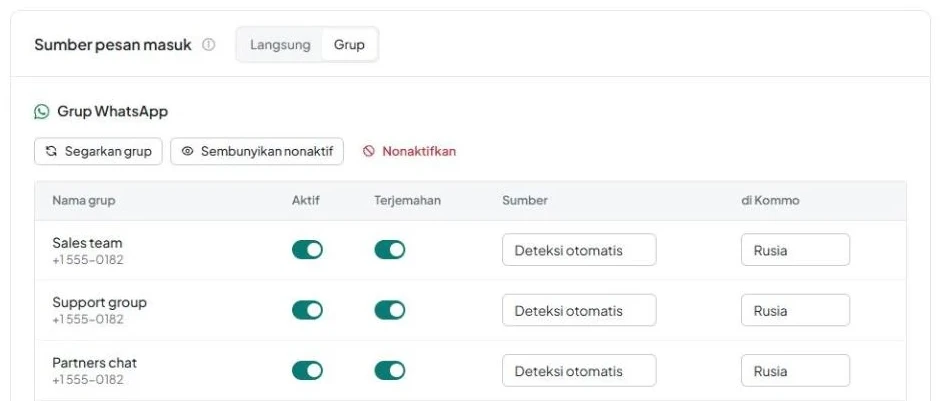Image resolution: width=941 pixels, height=401 pixels.
Task: Click phone number under Sales team
Action: tap(88, 260)
